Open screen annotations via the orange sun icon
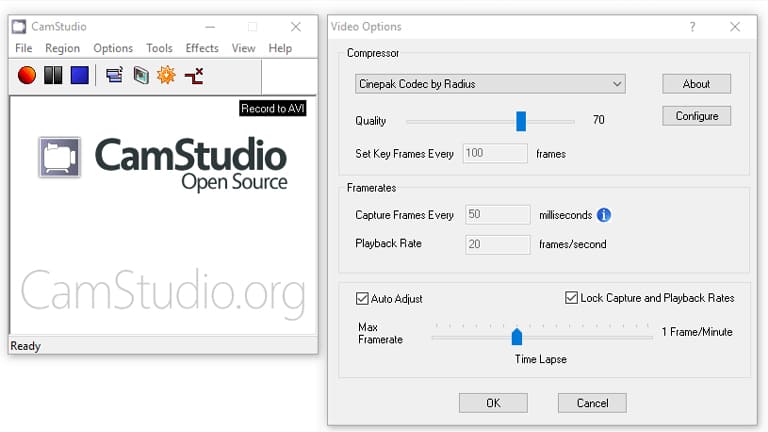The height and width of the screenshot is (432, 768). (167, 75)
